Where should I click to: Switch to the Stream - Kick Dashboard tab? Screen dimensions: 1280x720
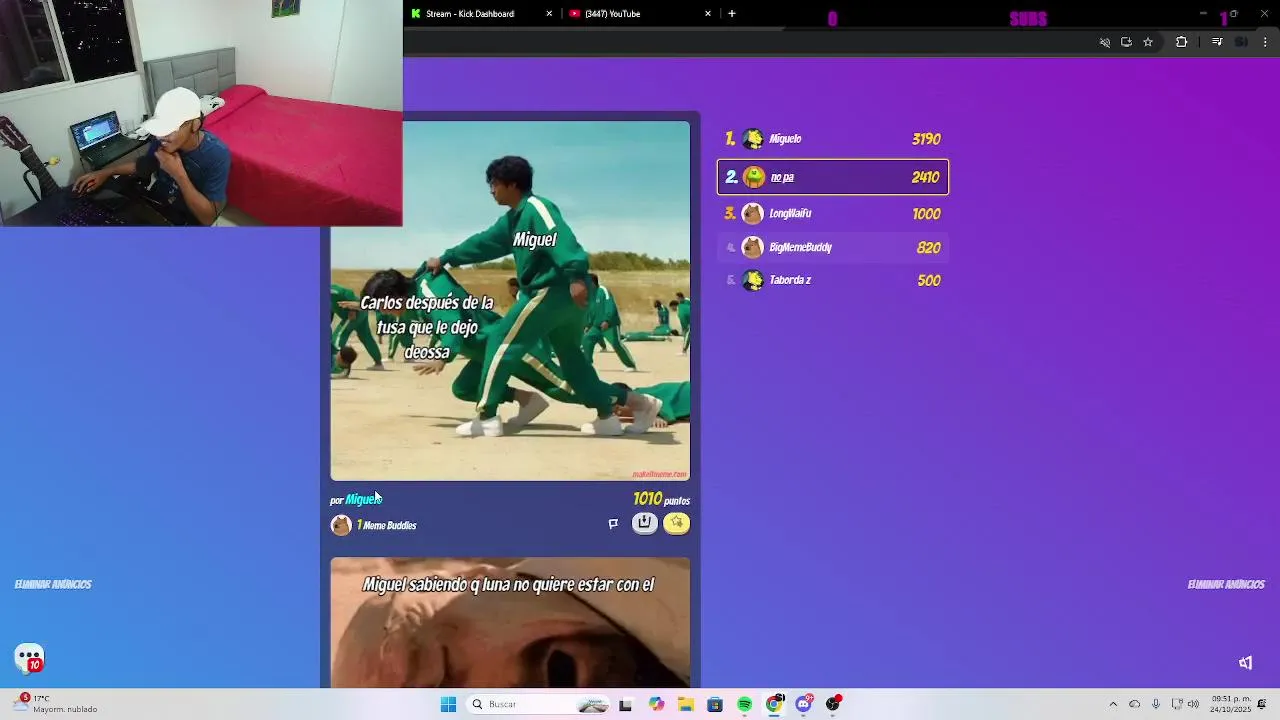point(479,14)
